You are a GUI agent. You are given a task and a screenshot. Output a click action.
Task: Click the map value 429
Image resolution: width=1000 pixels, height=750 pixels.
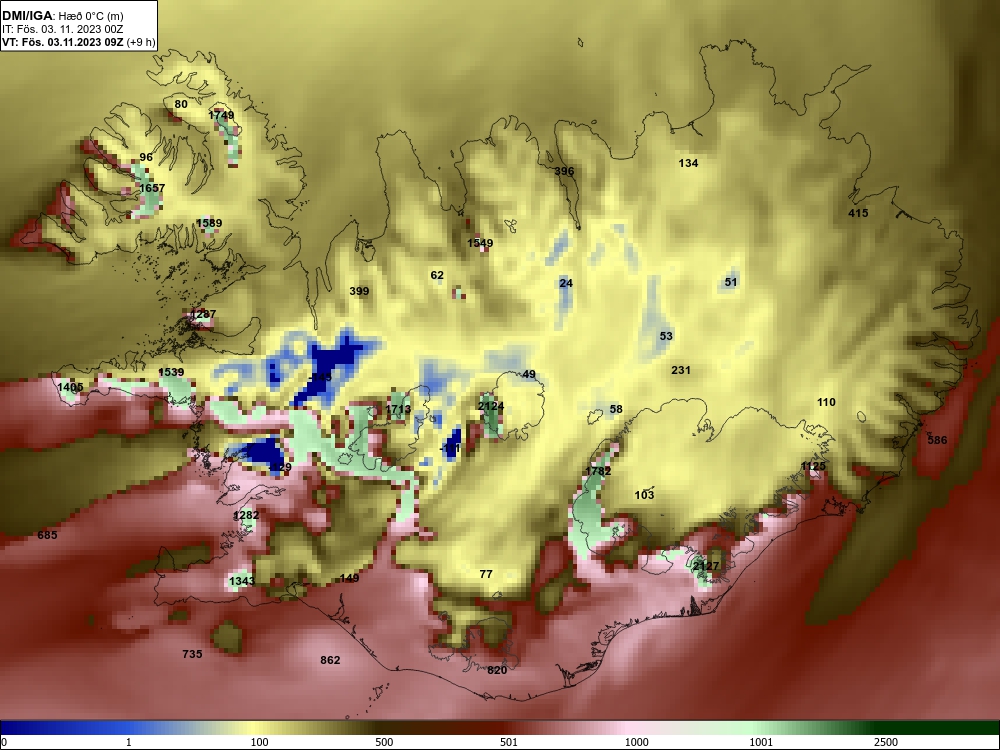point(281,468)
